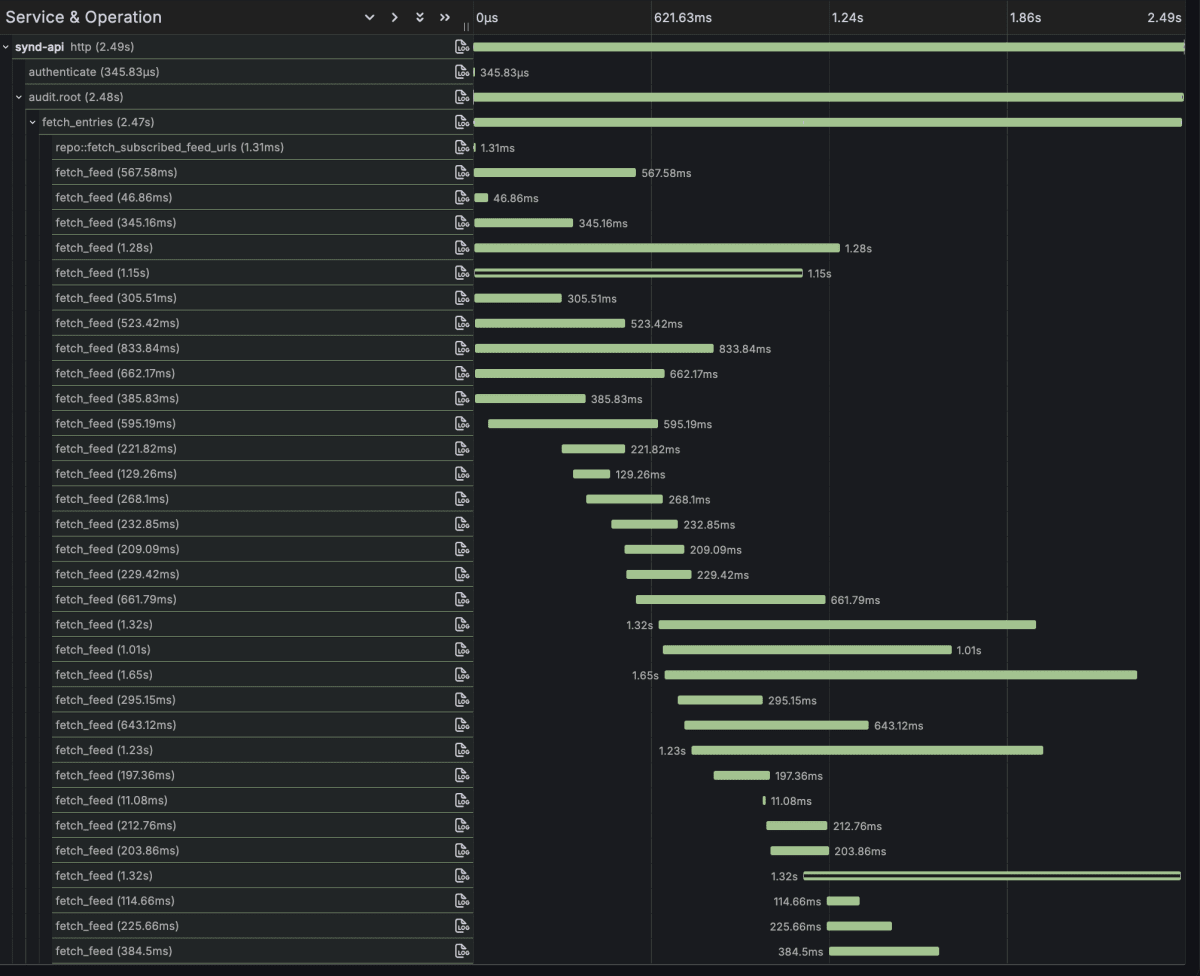1200x976 pixels.
Task: Click the 225.66ms fetch_feed timeline bar
Action: tap(859, 926)
